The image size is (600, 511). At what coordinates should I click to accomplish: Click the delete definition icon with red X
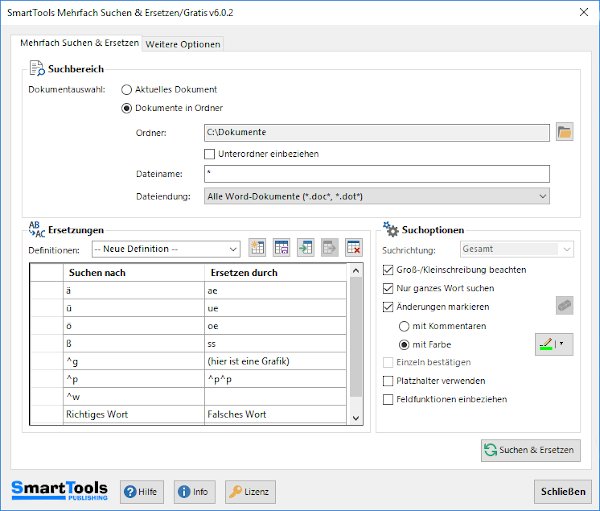(x=353, y=248)
